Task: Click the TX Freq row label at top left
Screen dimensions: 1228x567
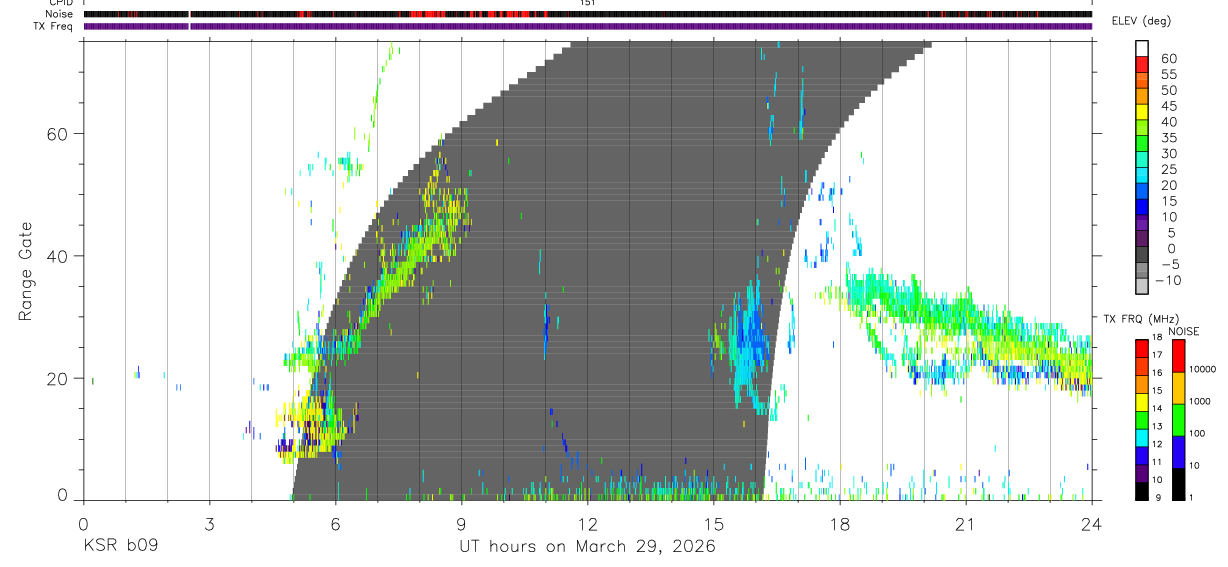Action: click(55, 25)
